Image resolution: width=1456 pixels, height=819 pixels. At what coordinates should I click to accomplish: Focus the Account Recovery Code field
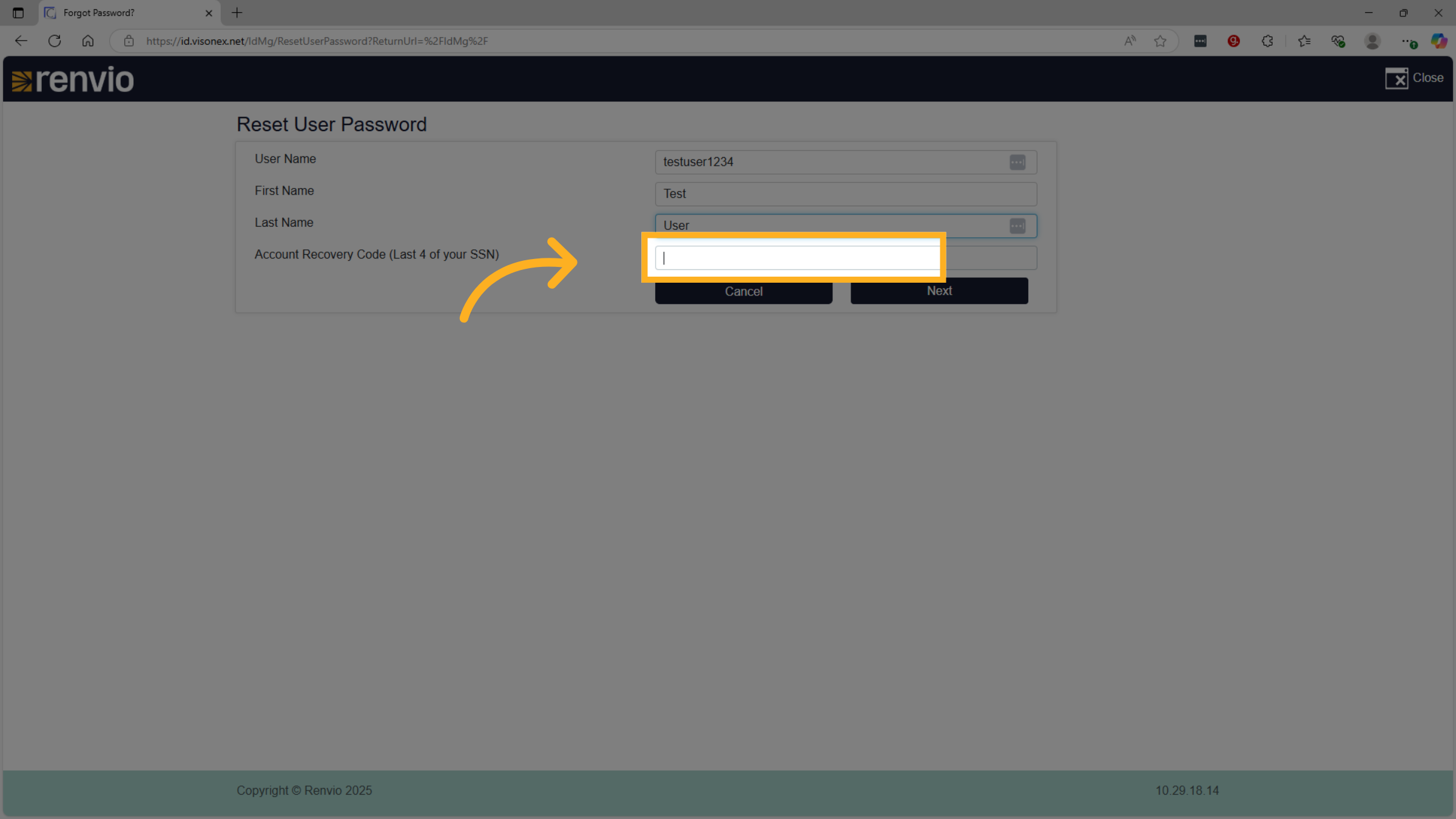tap(846, 258)
